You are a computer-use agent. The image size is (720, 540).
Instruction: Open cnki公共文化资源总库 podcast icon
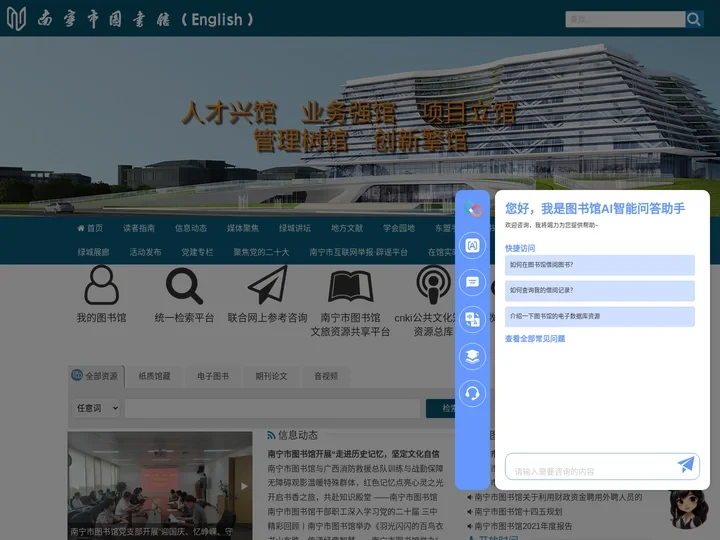coord(433,285)
